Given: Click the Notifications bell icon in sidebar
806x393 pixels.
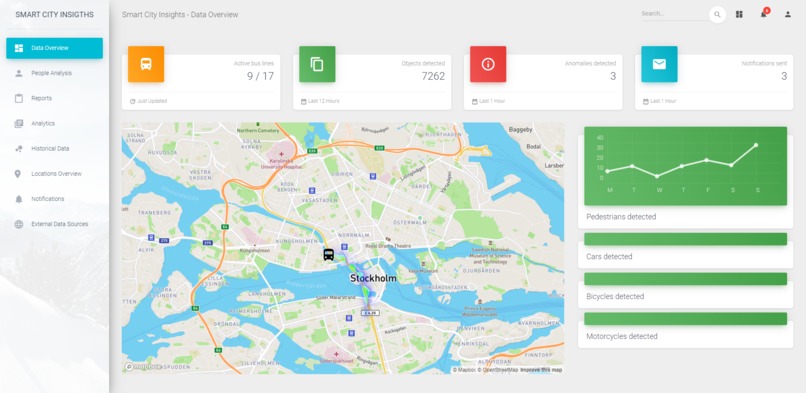Looking at the screenshot, I should [19, 199].
